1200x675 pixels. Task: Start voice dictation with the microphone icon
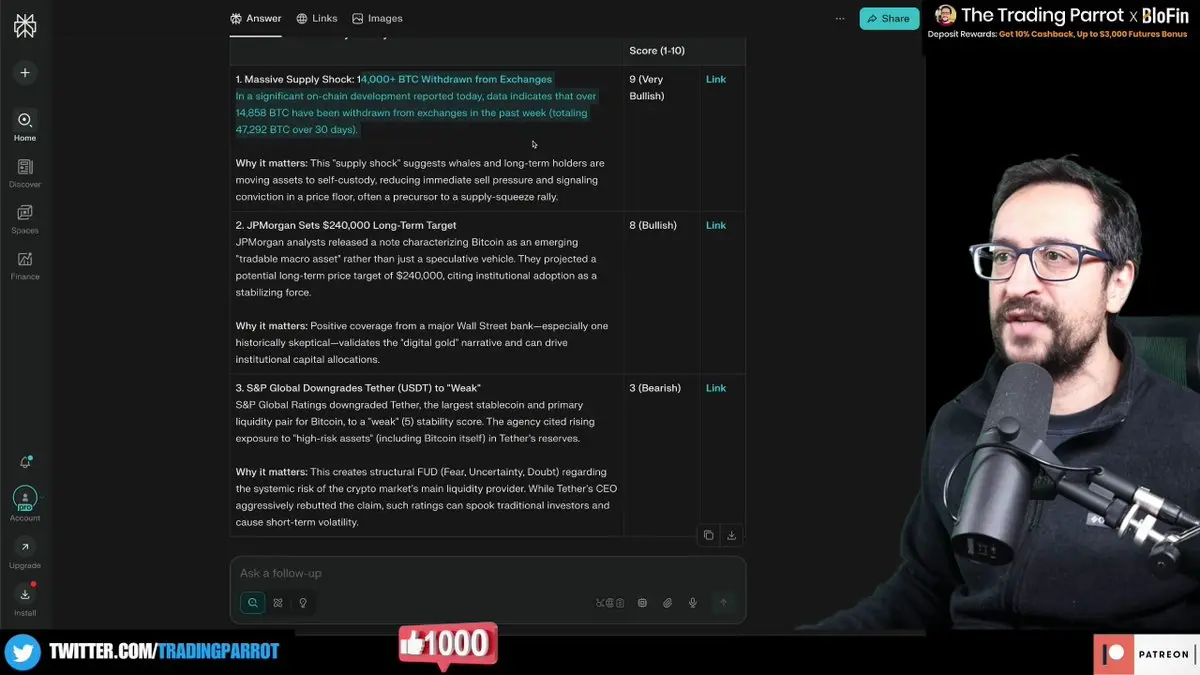coord(692,603)
